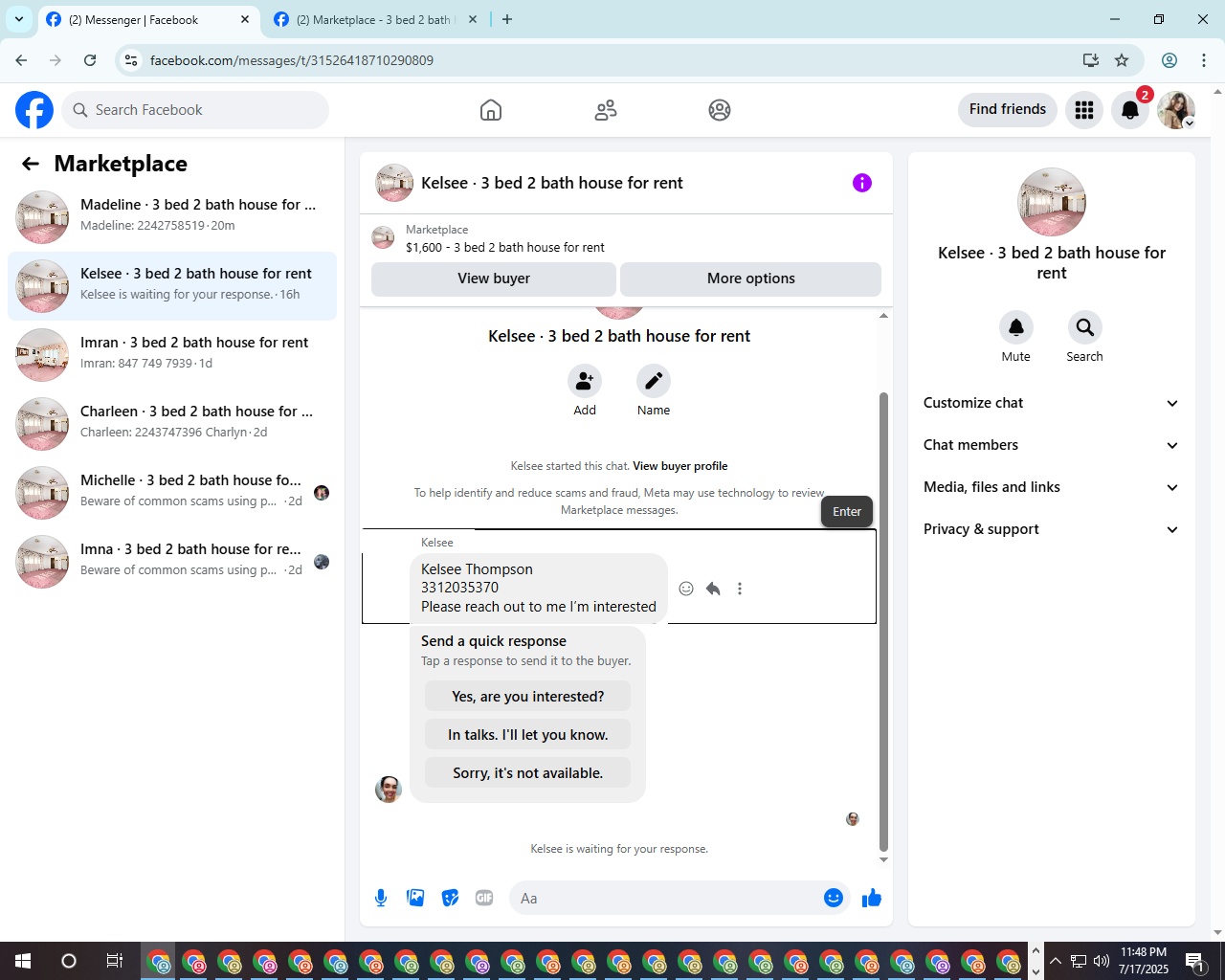The image size is (1225, 980).
Task: Show hidden system tray icons
Action: pyautogui.click(x=1056, y=961)
